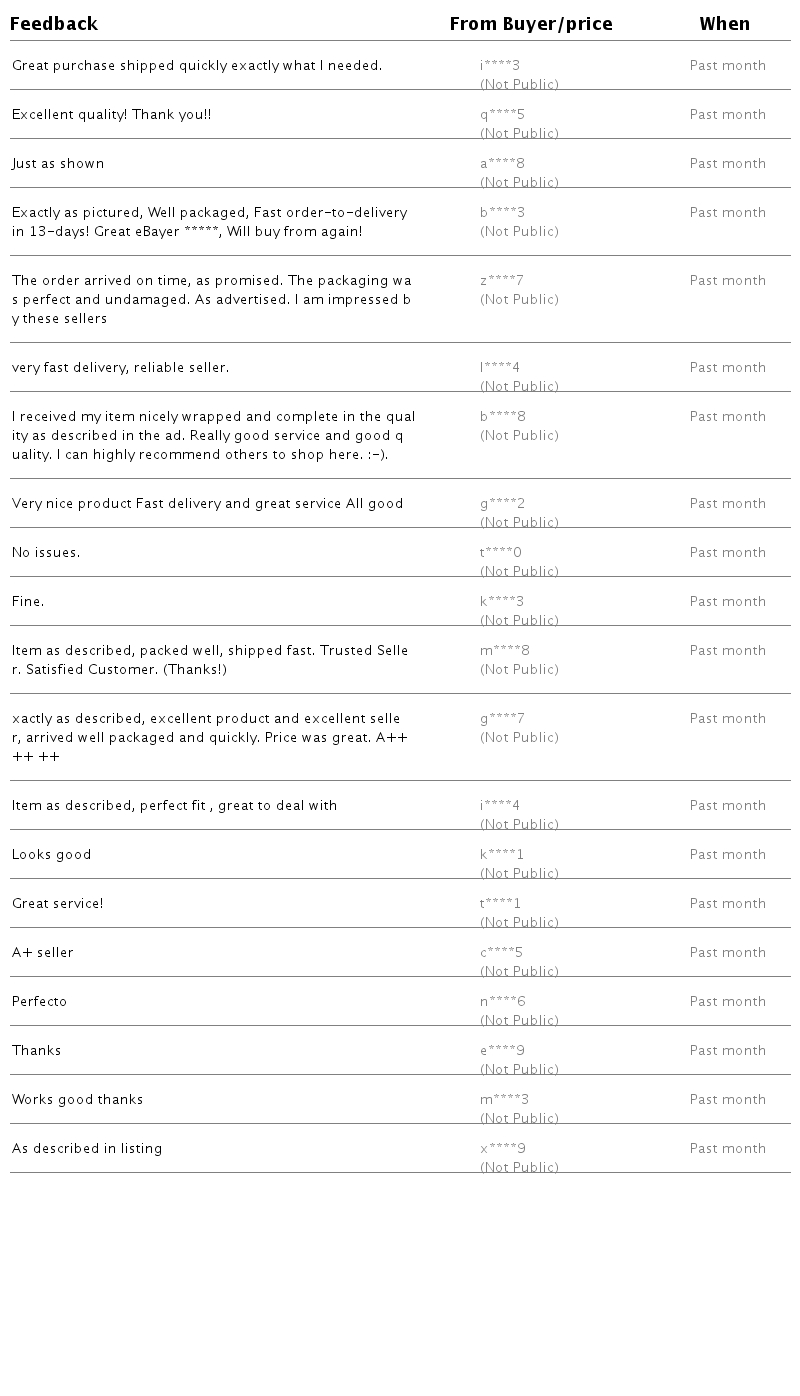Click the 'Perfecto' feedback comment
Image resolution: width=800 pixels, height=1396 pixels.
(x=40, y=1002)
